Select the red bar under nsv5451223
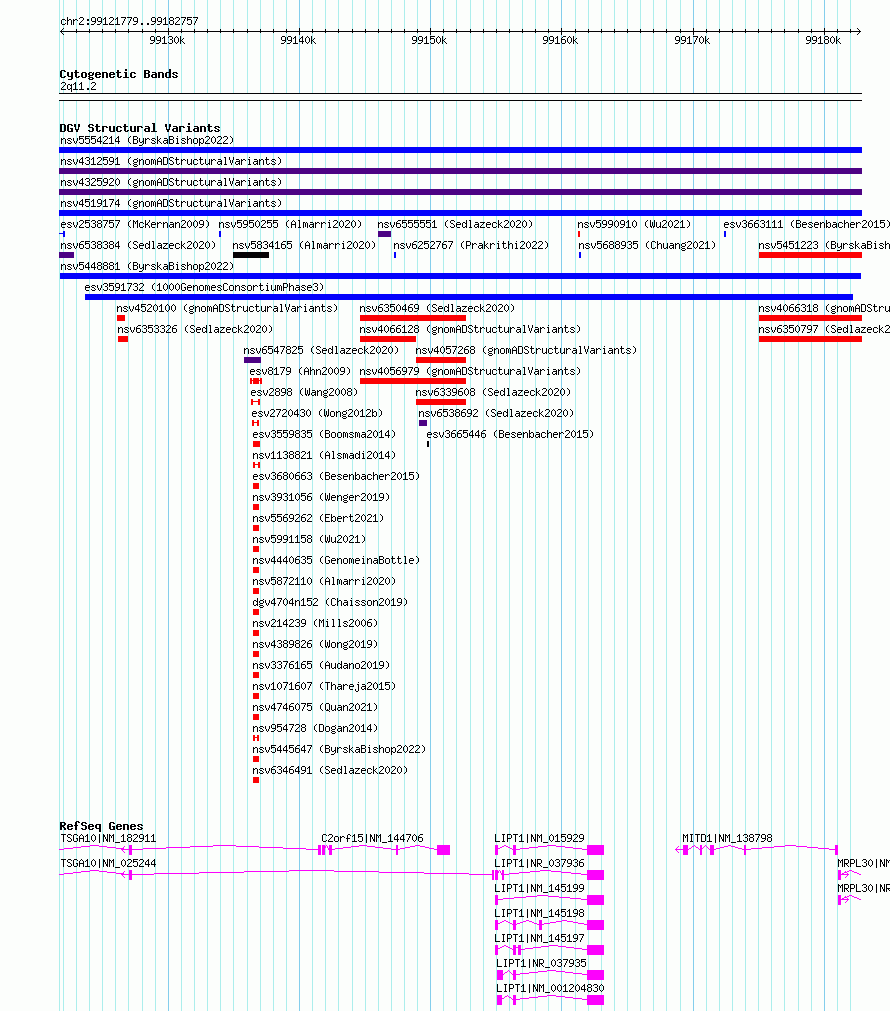The image size is (890, 1011). point(810,255)
